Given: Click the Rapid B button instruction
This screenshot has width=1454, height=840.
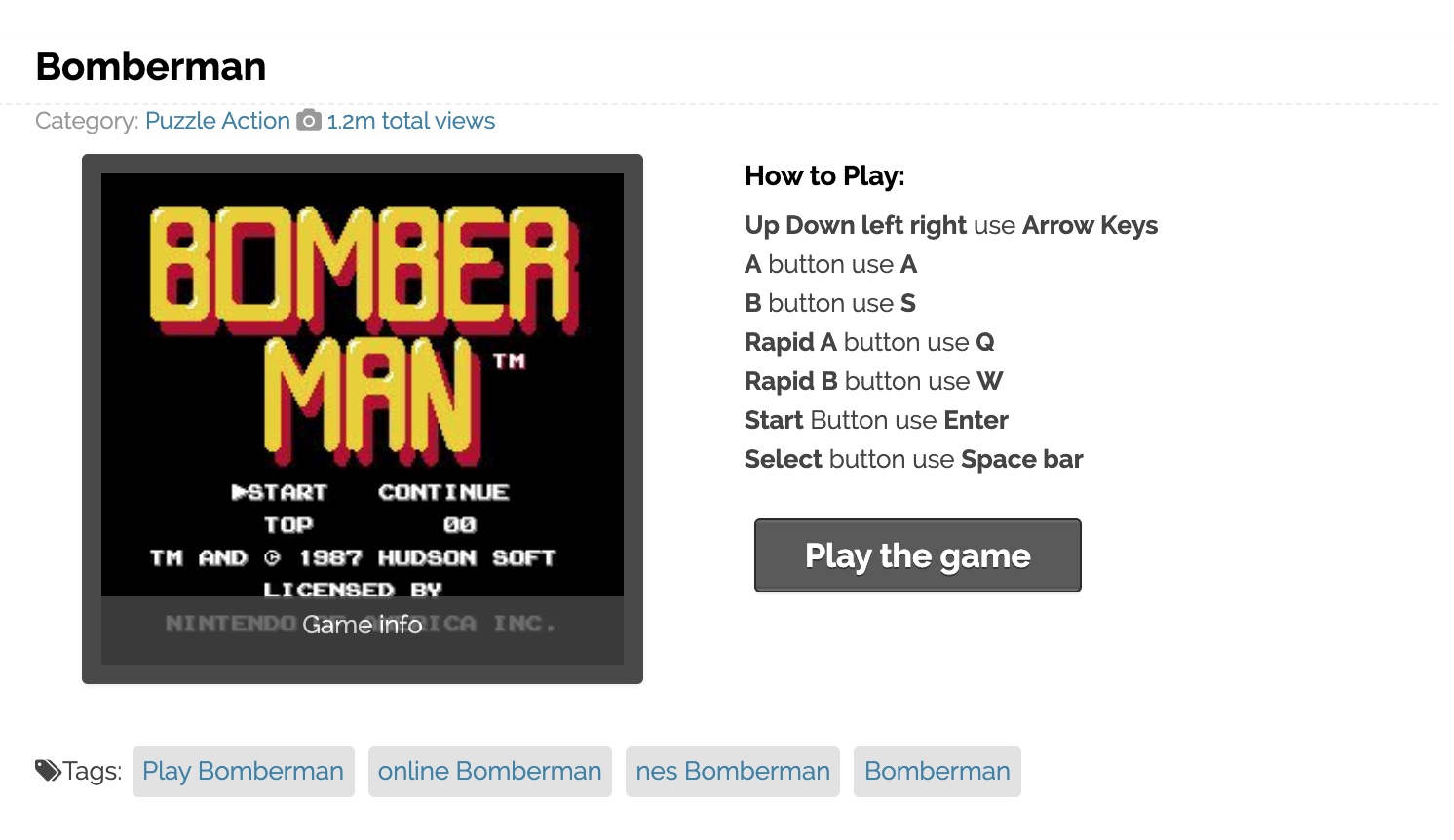Looking at the screenshot, I should click(x=873, y=381).
